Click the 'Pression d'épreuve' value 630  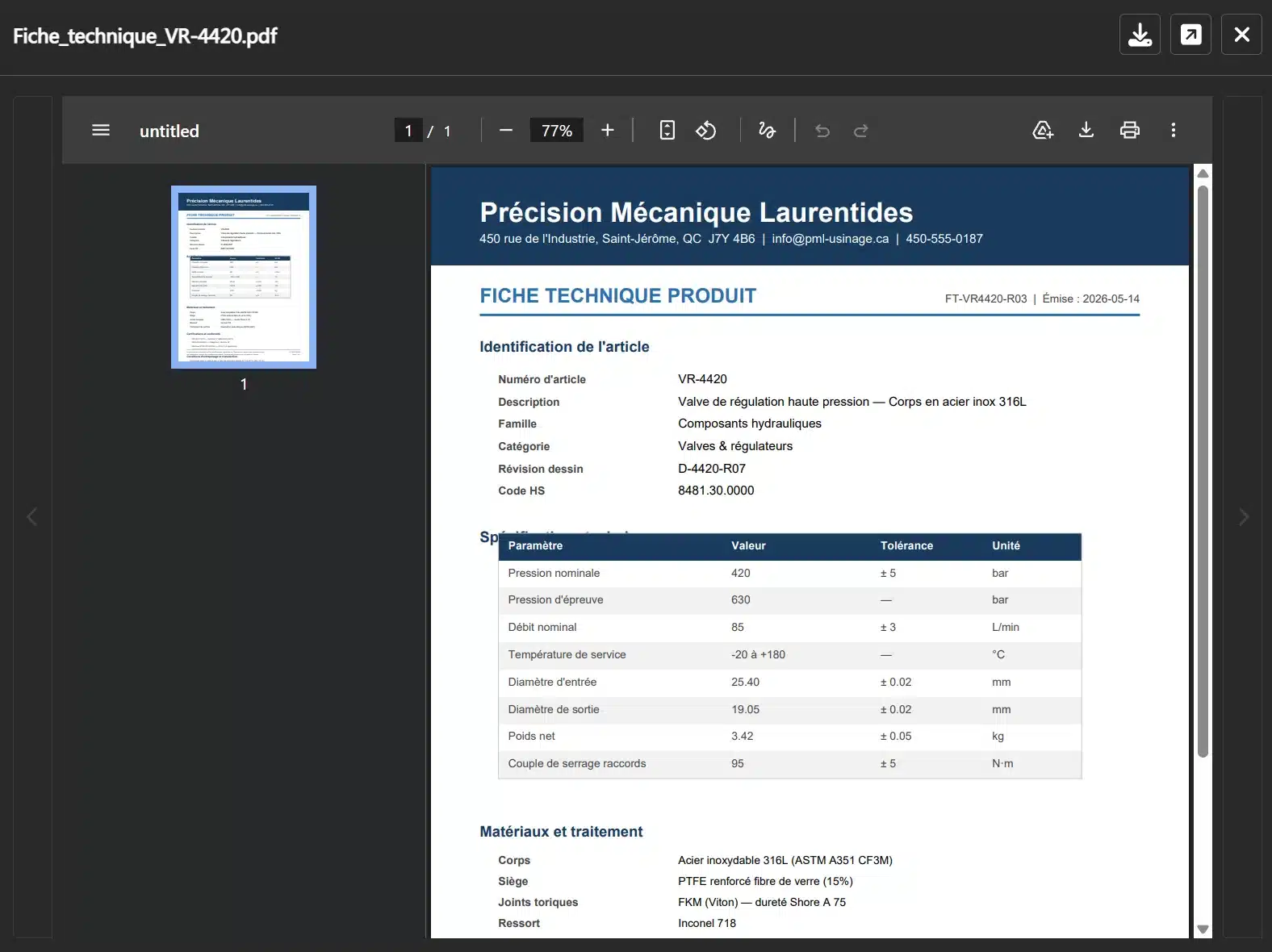pos(741,600)
